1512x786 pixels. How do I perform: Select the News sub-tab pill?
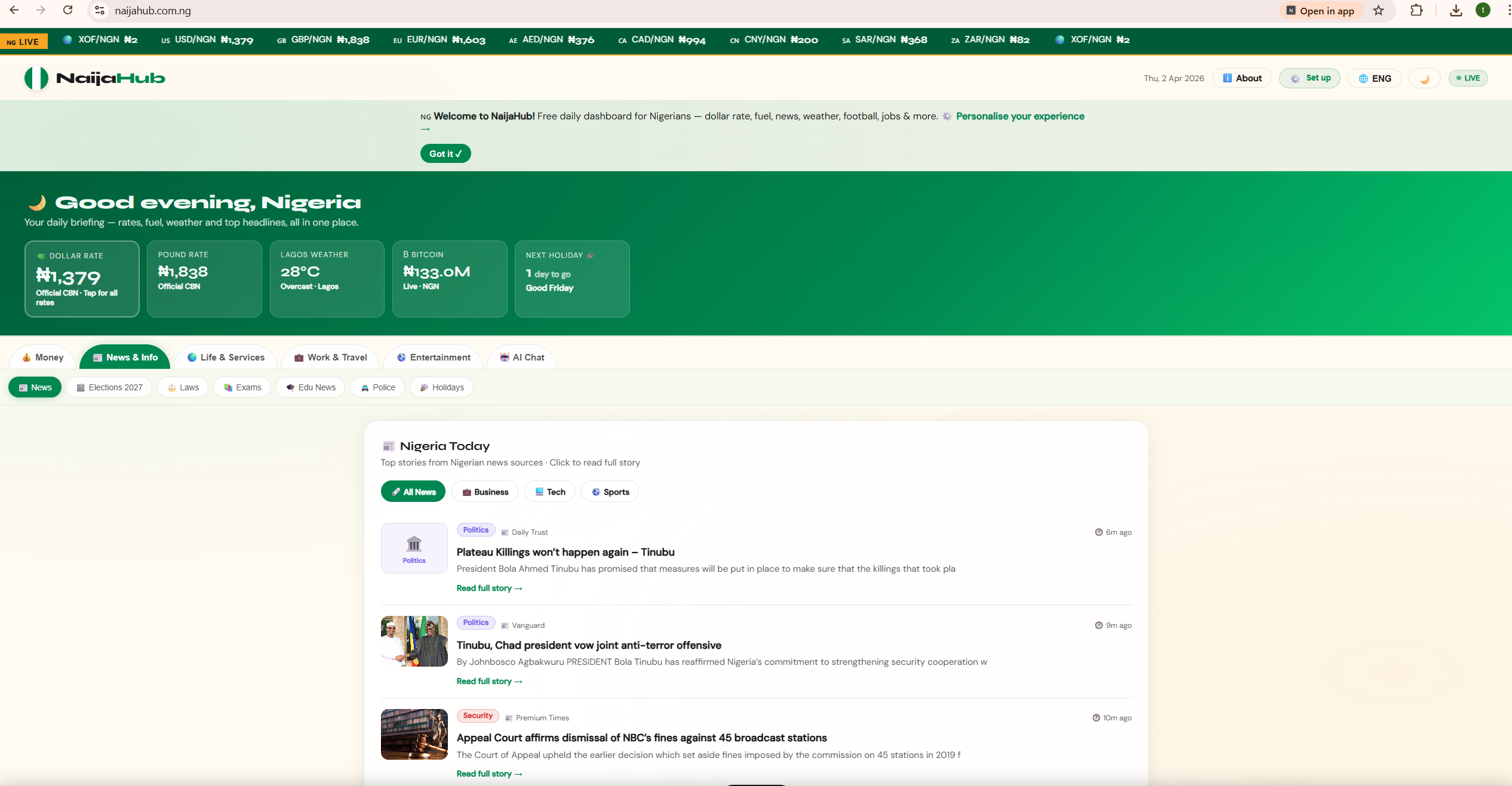point(35,387)
